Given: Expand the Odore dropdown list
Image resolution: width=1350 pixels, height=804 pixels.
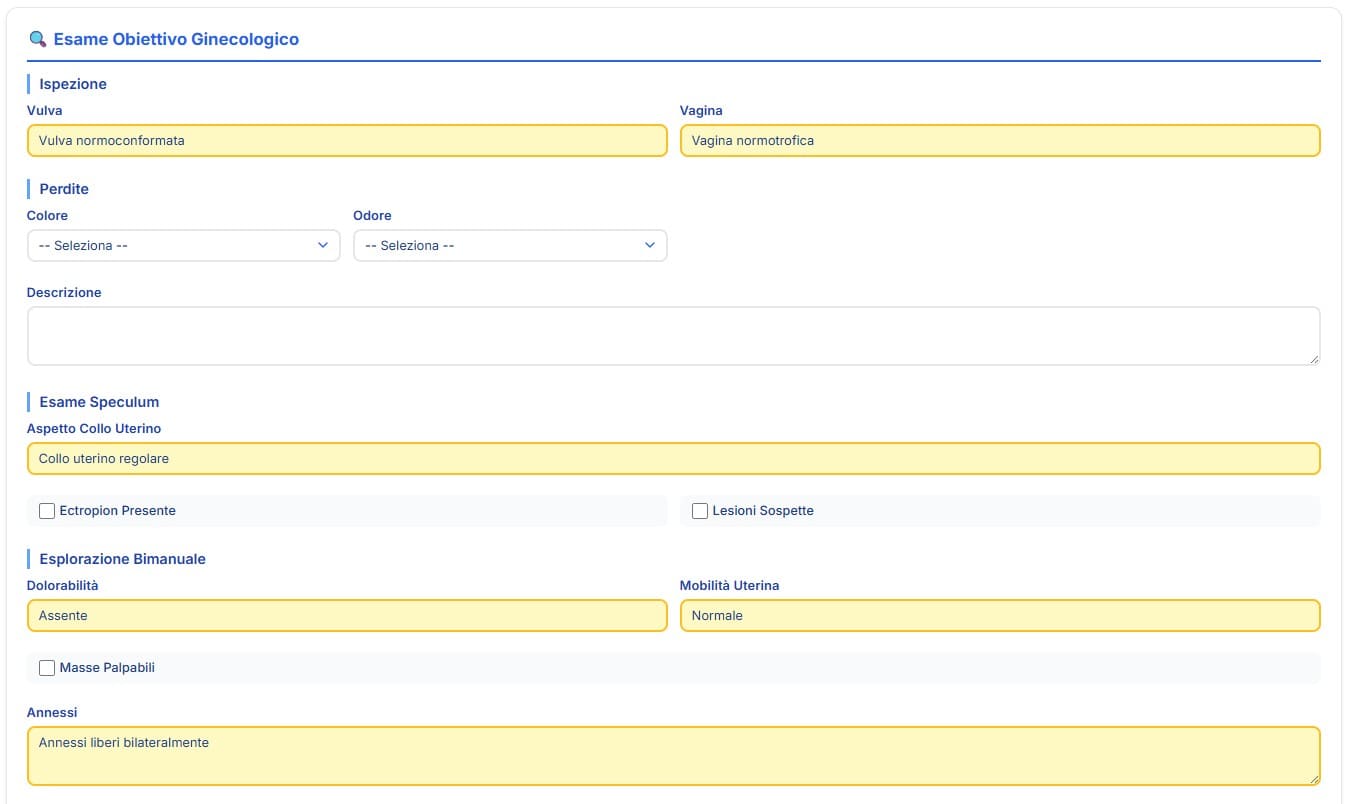Looking at the screenshot, I should 510,246.
